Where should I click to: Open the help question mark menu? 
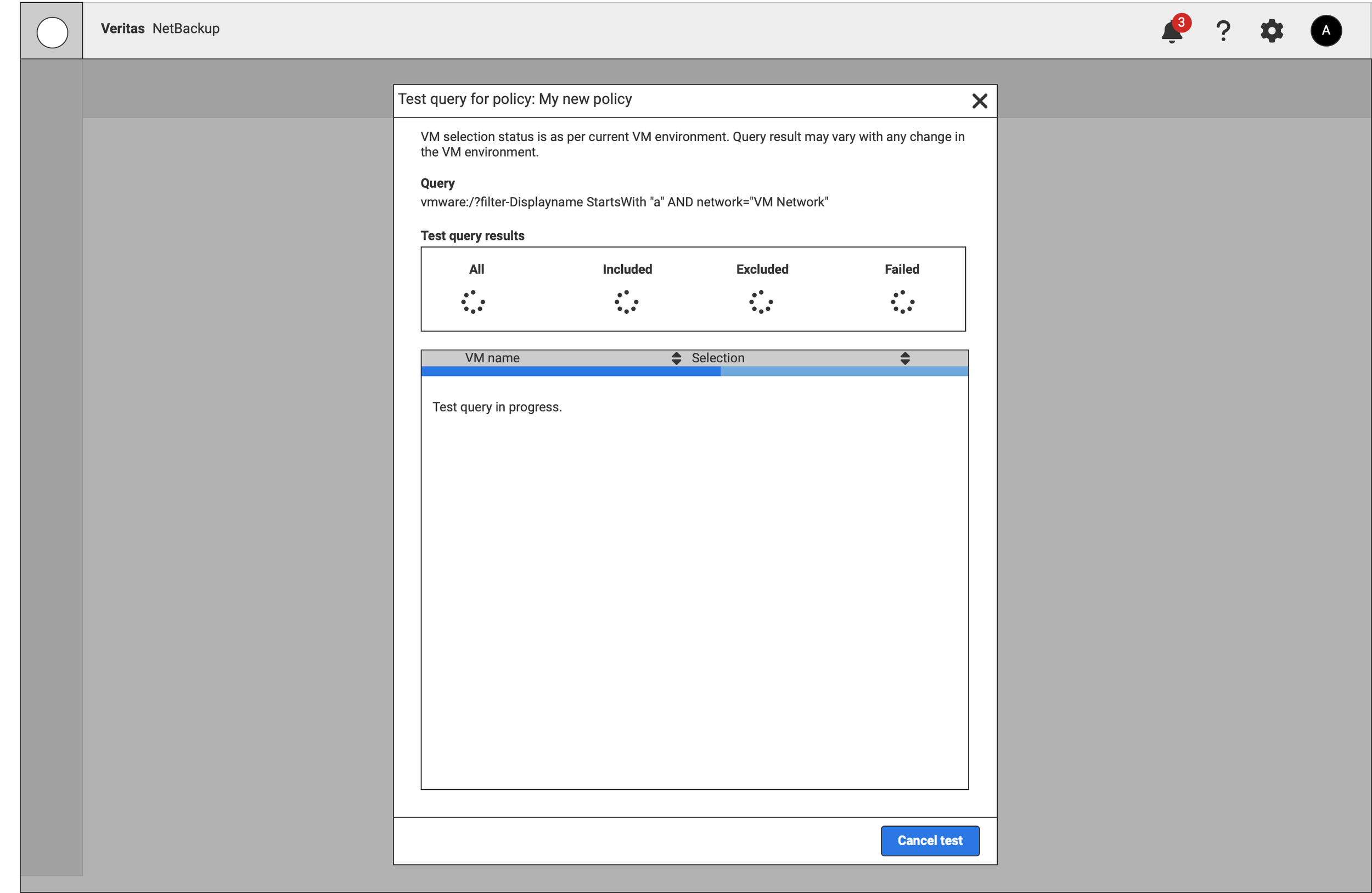pyautogui.click(x=1223, y=31)
